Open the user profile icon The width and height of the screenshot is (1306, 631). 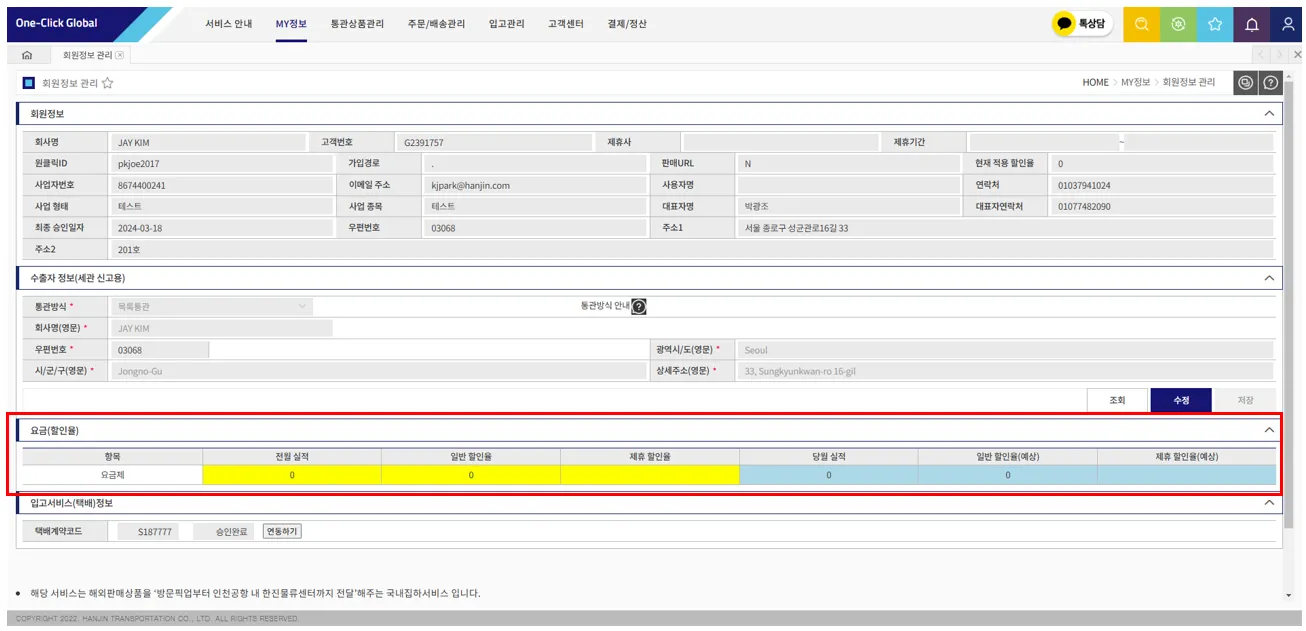1288,24
